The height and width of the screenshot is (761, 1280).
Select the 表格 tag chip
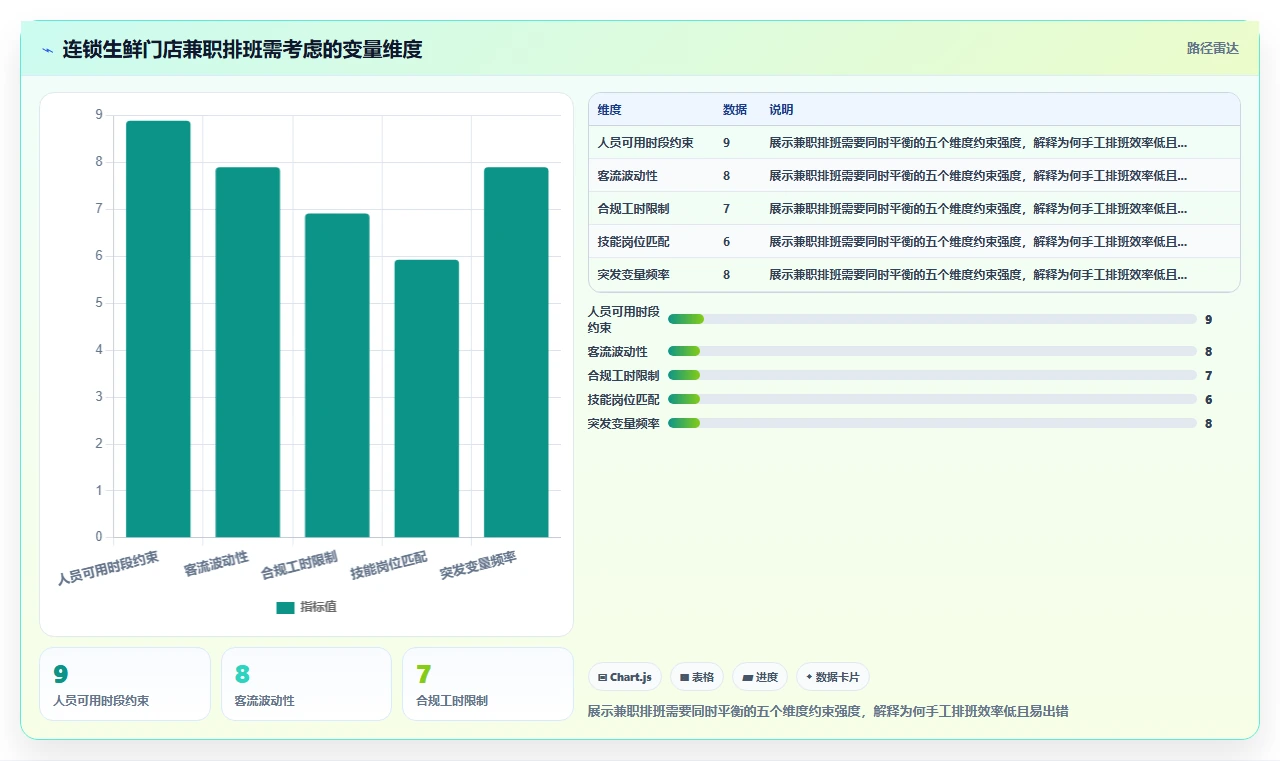click(697, 677)
